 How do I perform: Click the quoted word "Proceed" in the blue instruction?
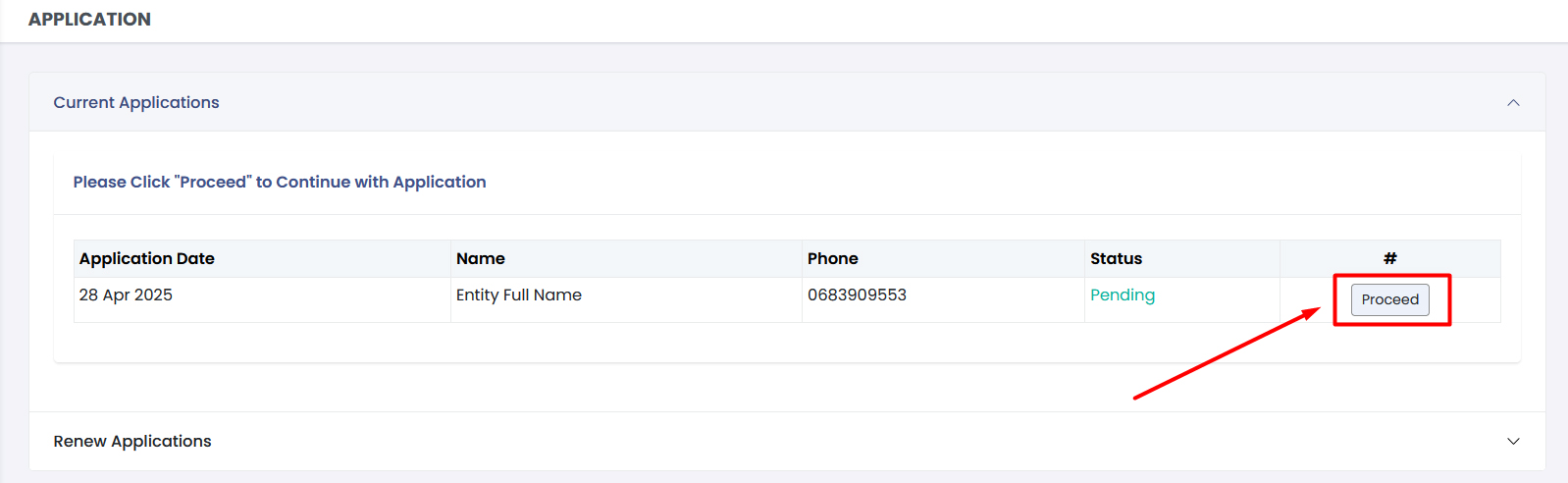point(213,182)
